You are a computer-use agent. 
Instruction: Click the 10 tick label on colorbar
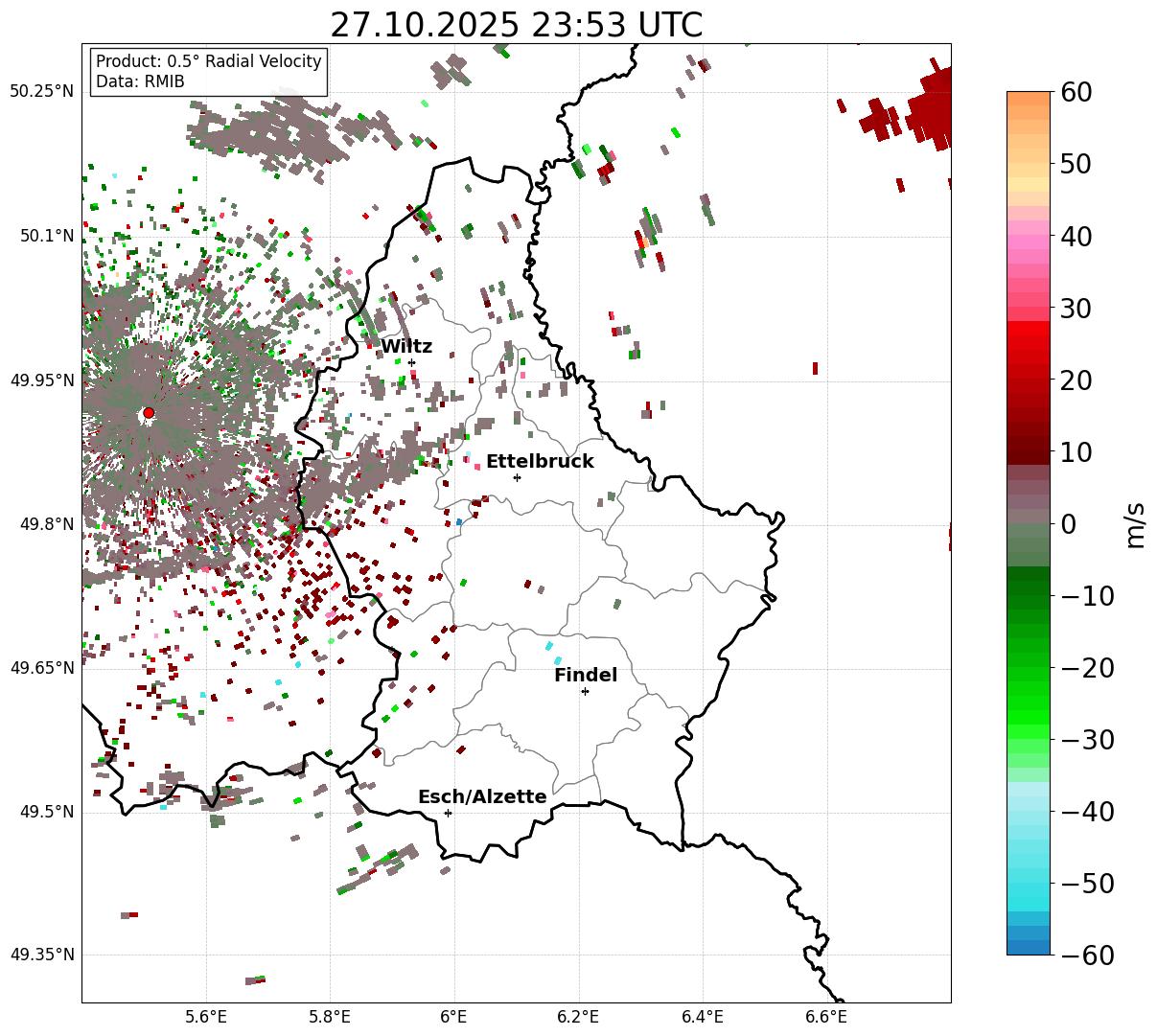pyautogui.click(x=1076, y=451)
